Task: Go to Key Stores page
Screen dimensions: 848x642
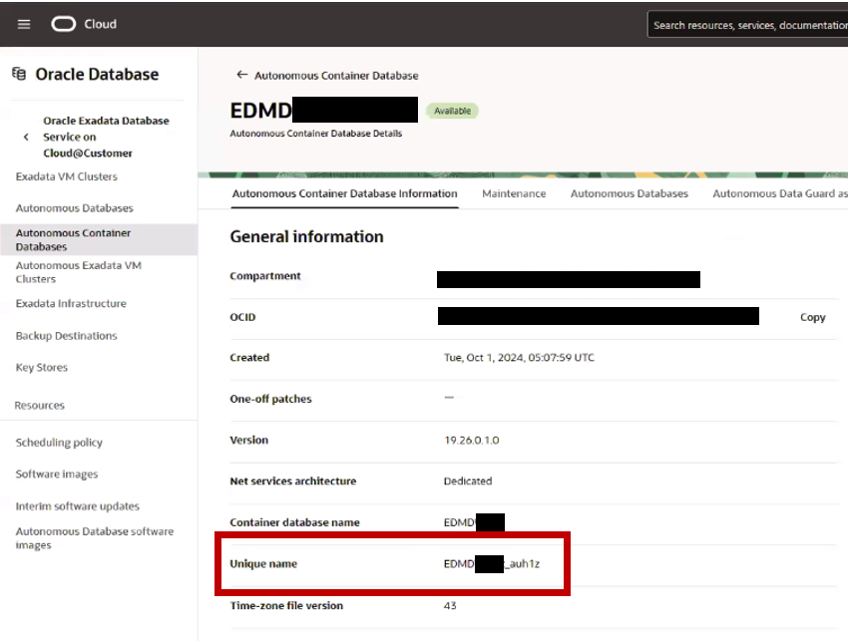Action: (42, 367)
